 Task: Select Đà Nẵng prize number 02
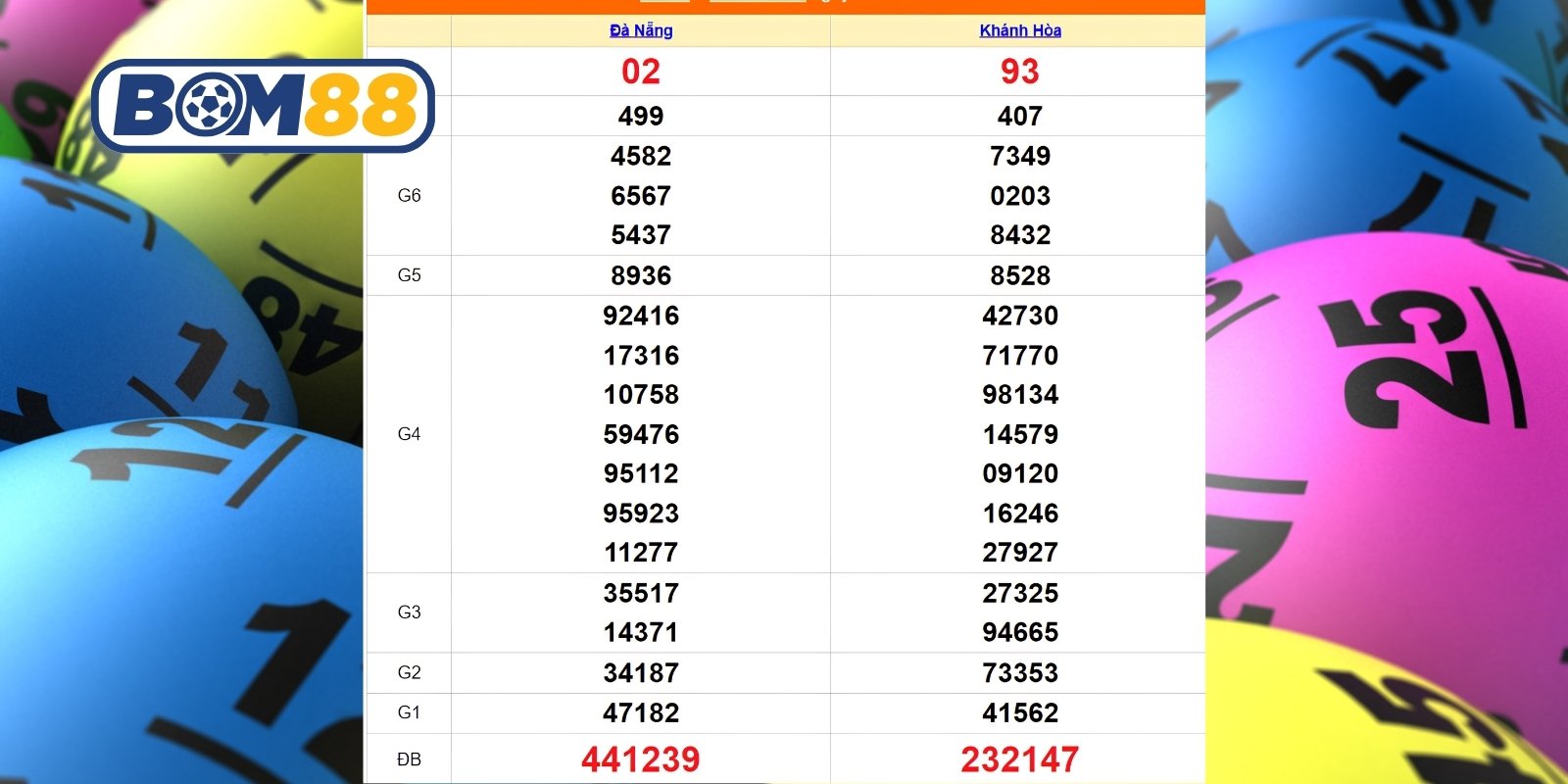(641, 72)
